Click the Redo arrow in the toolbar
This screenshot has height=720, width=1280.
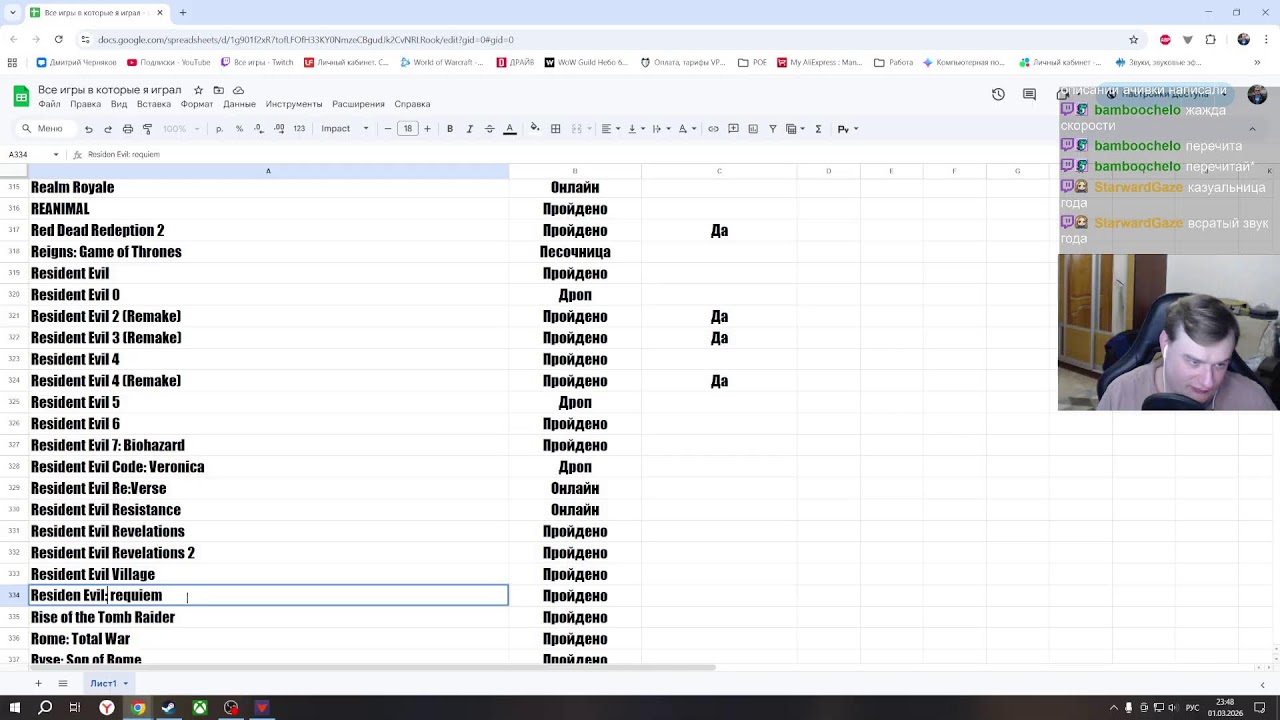(108, 129)
